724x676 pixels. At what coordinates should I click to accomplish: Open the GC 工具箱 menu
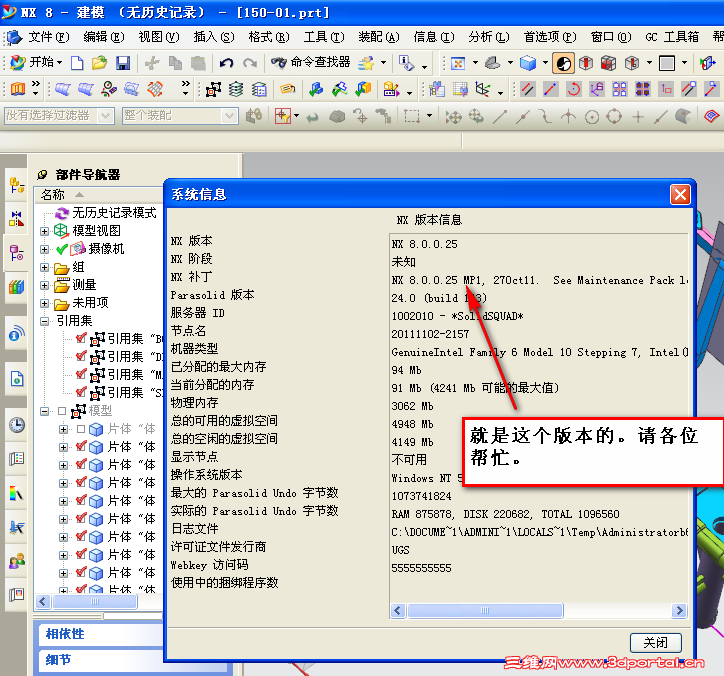click(x=672, y=37)
